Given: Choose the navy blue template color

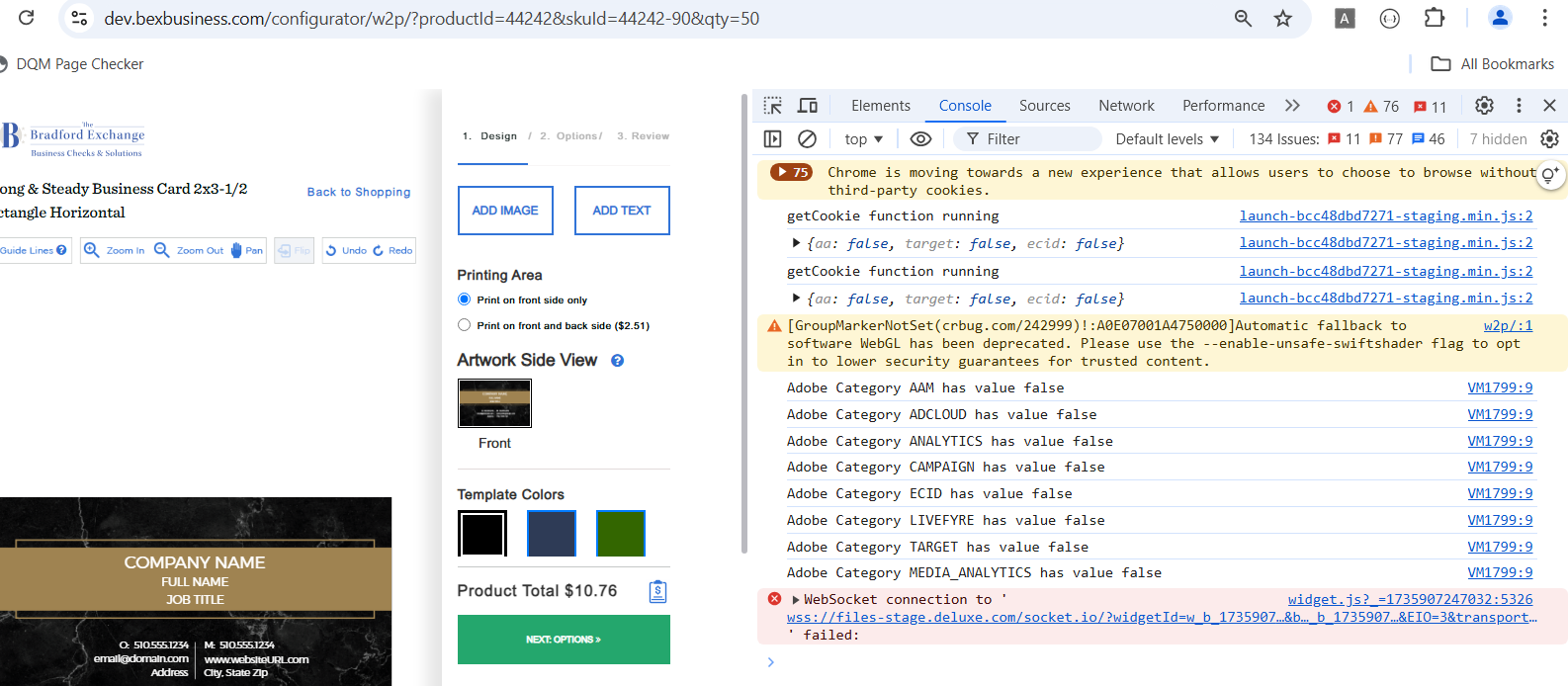Looking at the screenshot, I should 552,534.
